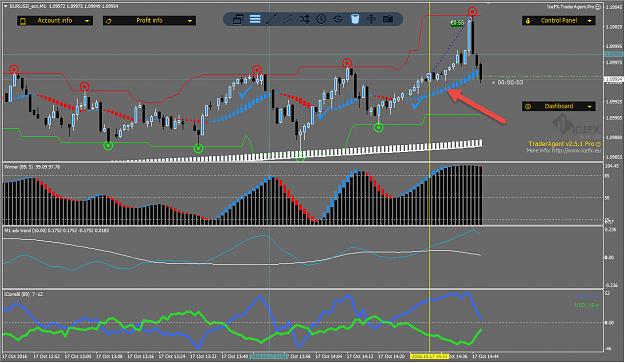Click the green low marker near 13:31
625x363 pixels.
point(198,149)
